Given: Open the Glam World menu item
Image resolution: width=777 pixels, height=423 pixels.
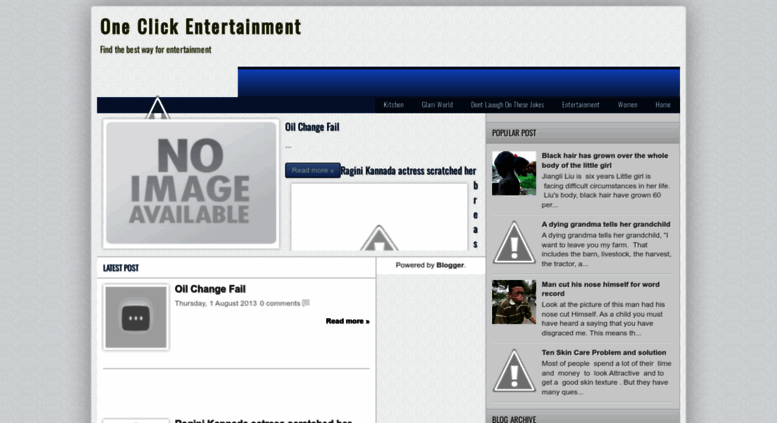Looking at the screenshot, I should click(437, 105).
